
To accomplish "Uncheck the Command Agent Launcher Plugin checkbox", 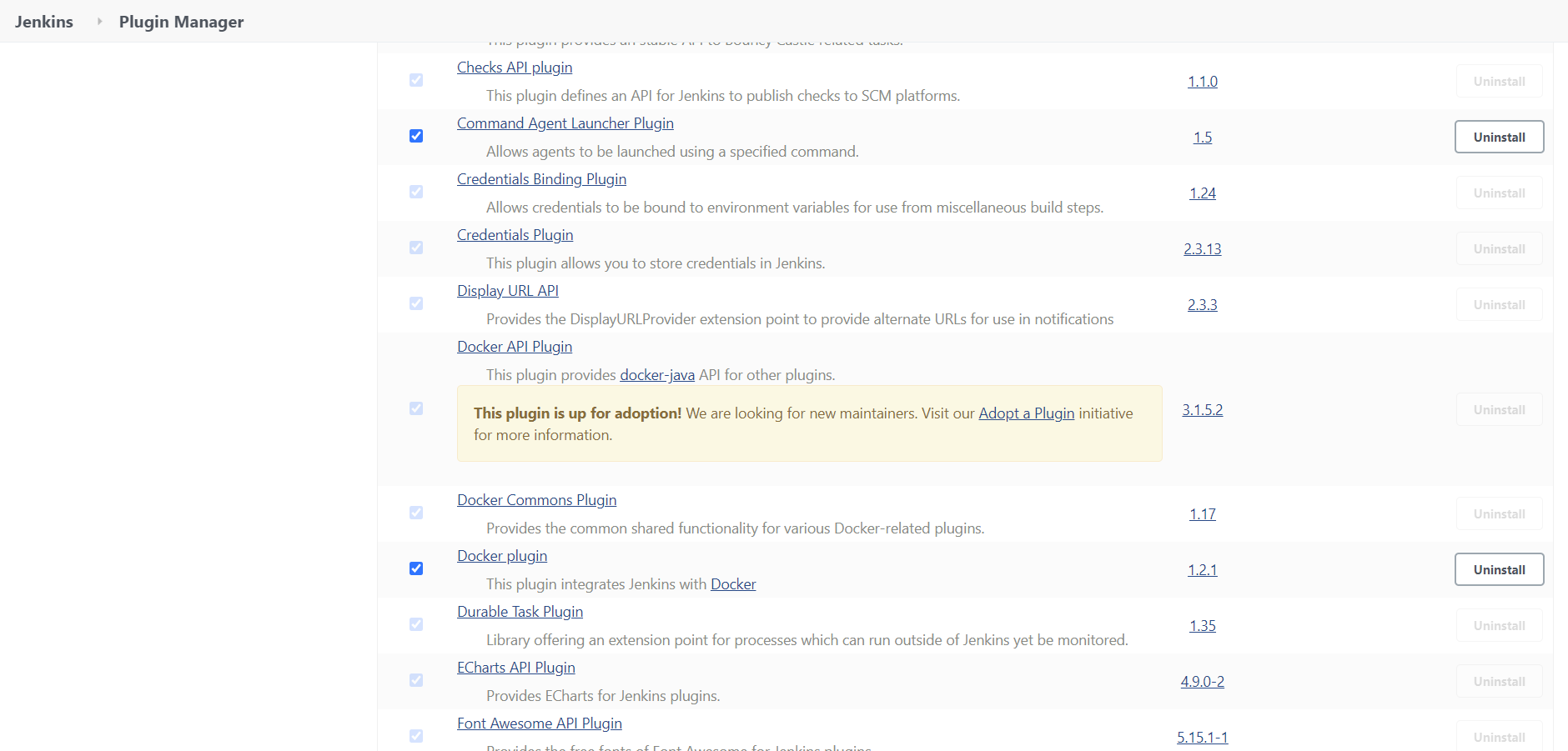I will [x=416, y=136].
